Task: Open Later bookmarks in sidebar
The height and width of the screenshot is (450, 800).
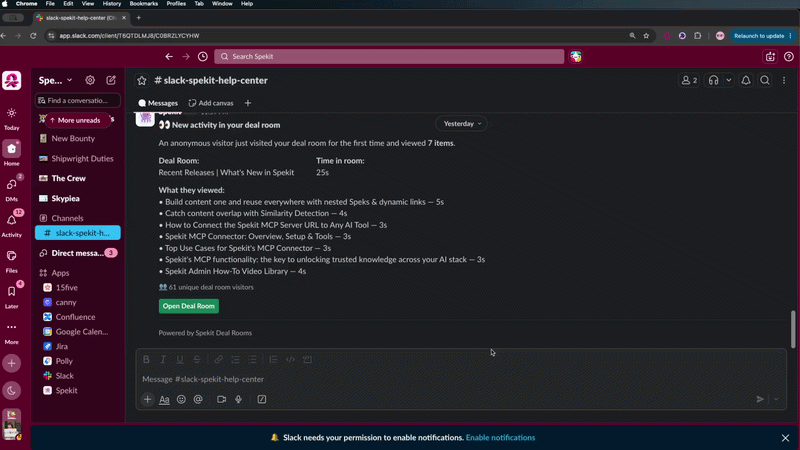Action: [11, 296]
